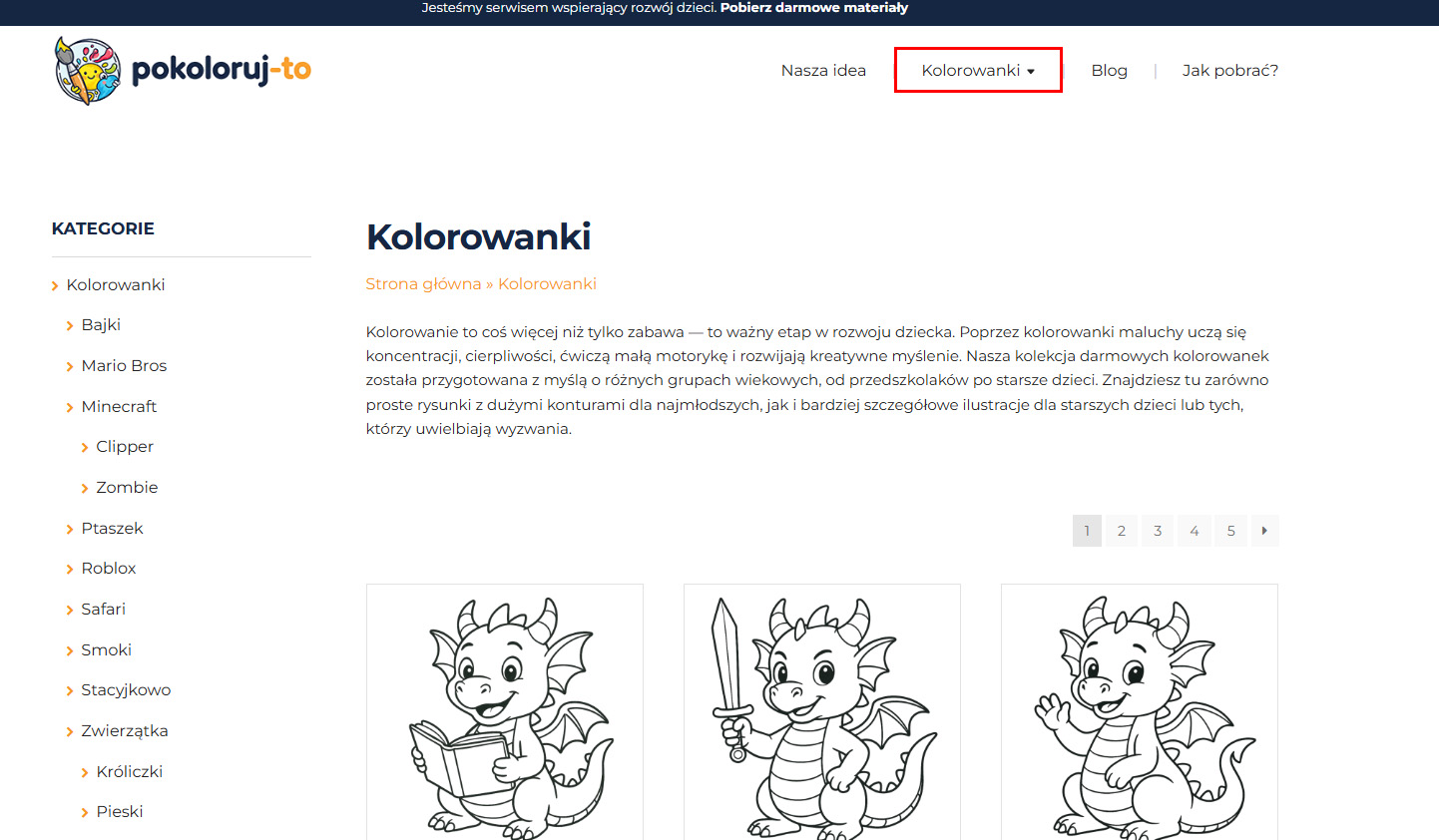Screen dimensions: 1439x840
Task: Go to pagination page 5
Action: 1231,531
